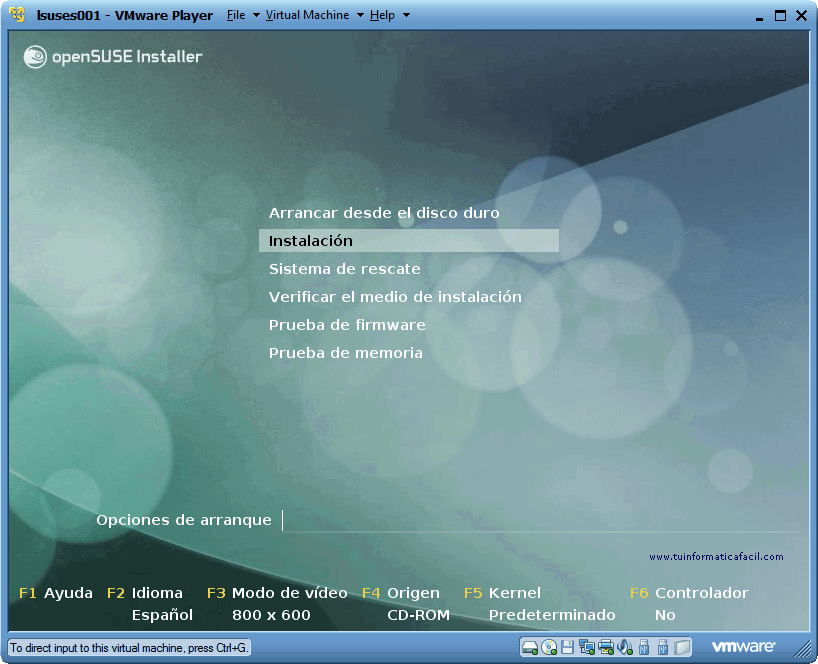The height and width of the screenshot is (664, 818).
Task: Expand the Virtual Machine dropdown arrow
Action: pos(360,15)
